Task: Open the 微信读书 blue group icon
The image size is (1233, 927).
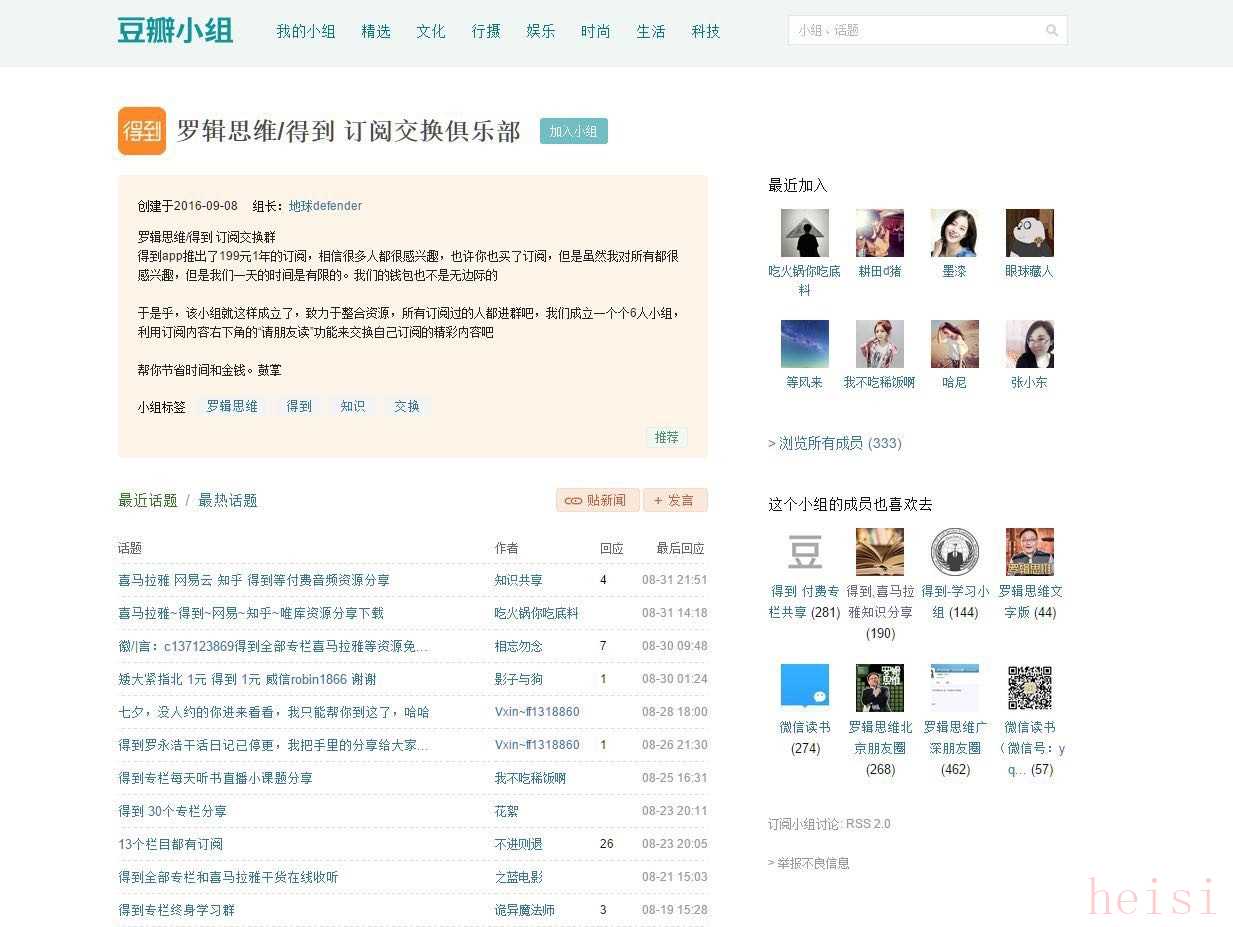Action: 804,688
